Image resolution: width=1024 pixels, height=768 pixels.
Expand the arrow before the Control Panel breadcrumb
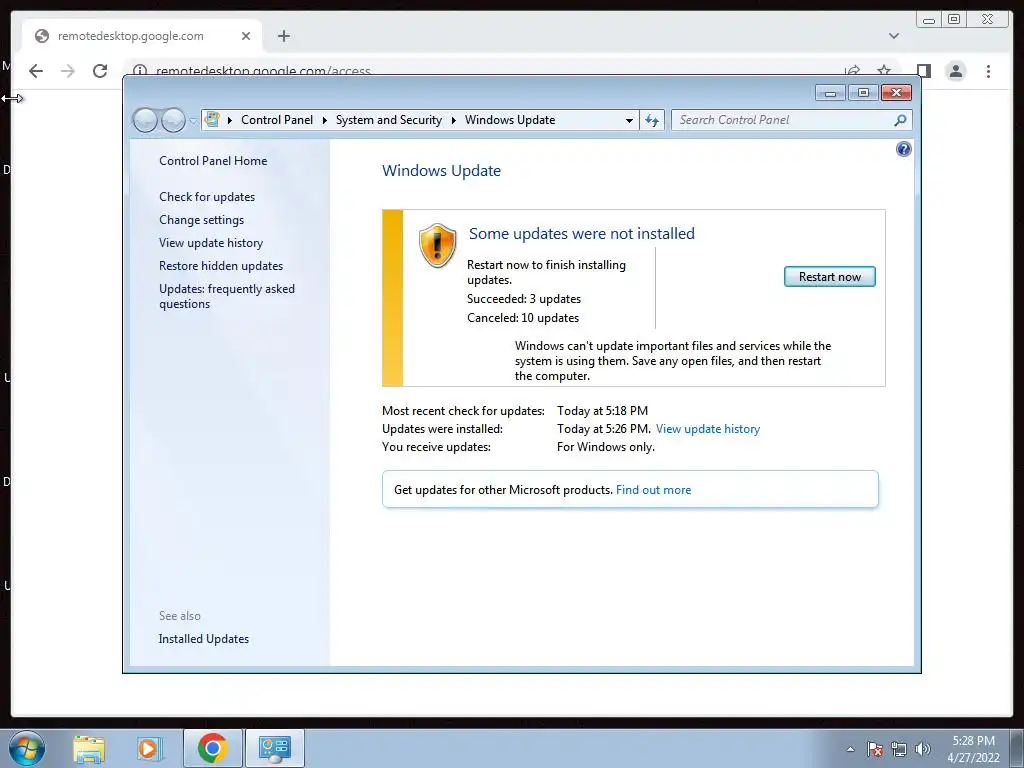coord(230,120)
